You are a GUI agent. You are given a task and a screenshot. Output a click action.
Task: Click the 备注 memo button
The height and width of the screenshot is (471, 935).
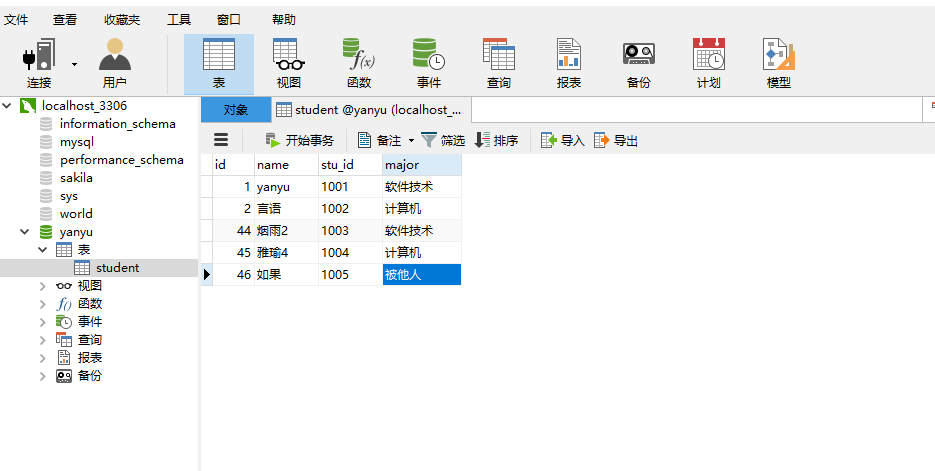coord(380,141)
